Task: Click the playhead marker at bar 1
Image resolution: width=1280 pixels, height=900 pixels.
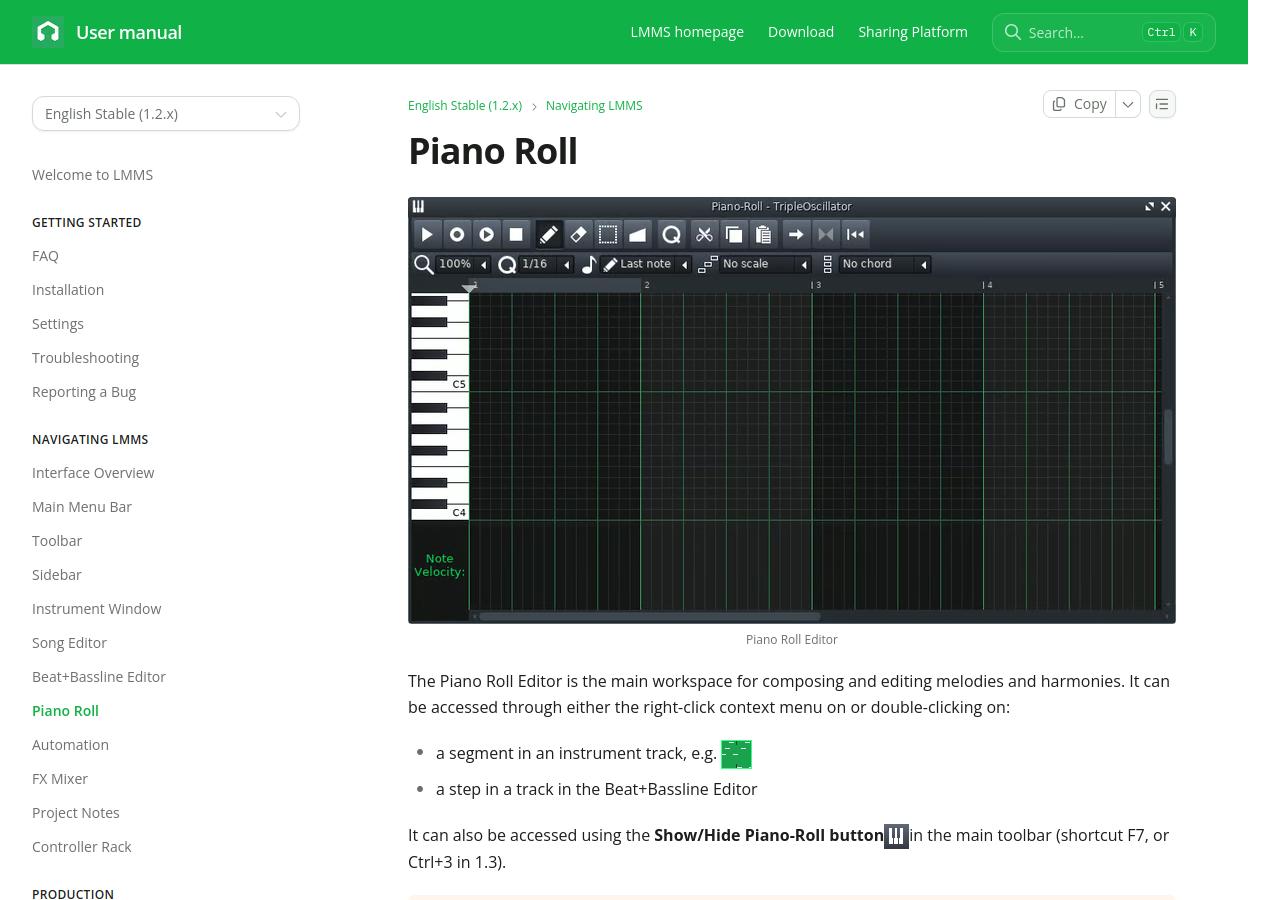Action: [x=469, y=288]
